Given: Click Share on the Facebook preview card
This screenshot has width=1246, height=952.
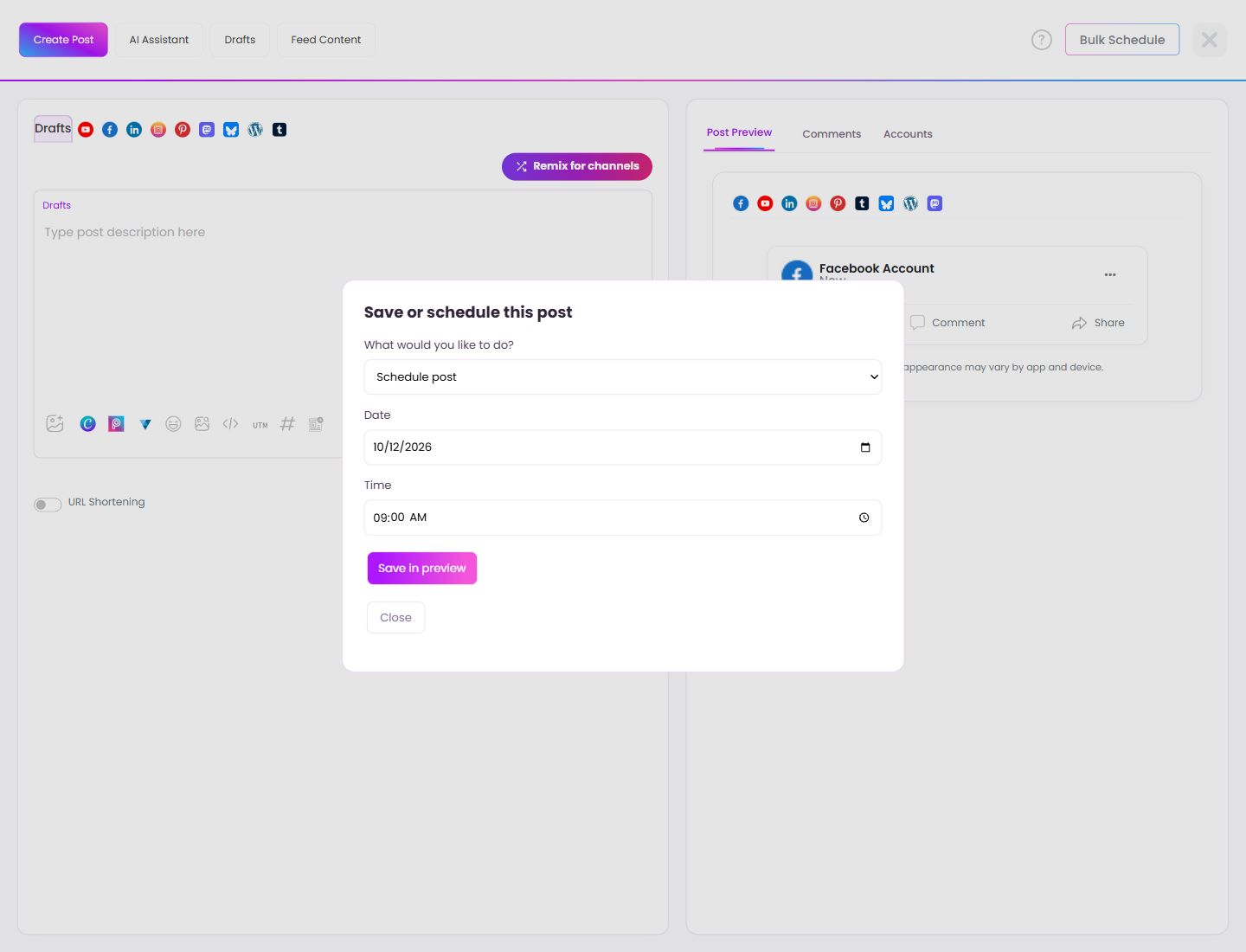Looking at the screenshot, I should [1098, 323].
